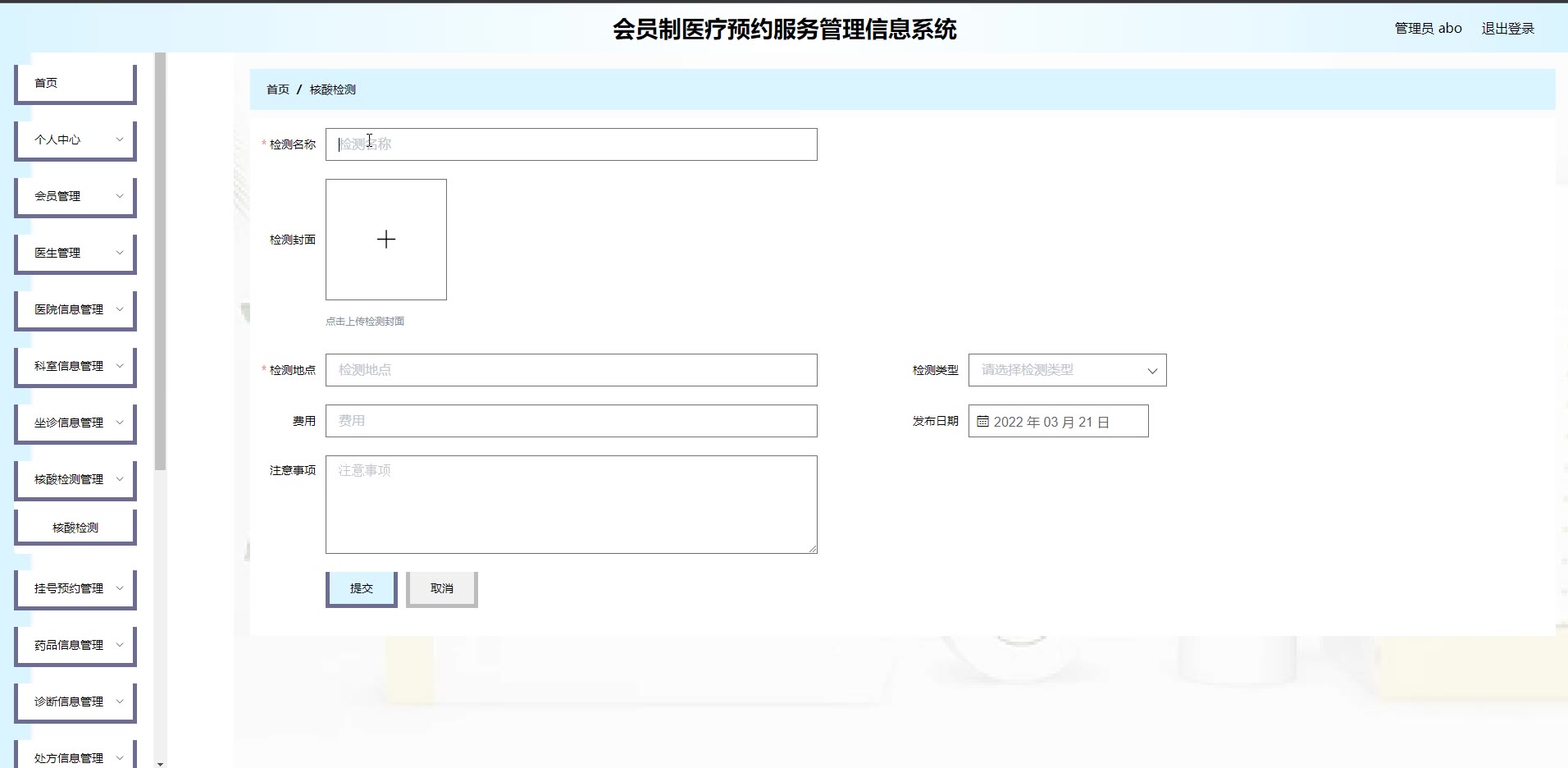Click the 取消 button
Viewport: 1568px width, 768px height.
442,589
